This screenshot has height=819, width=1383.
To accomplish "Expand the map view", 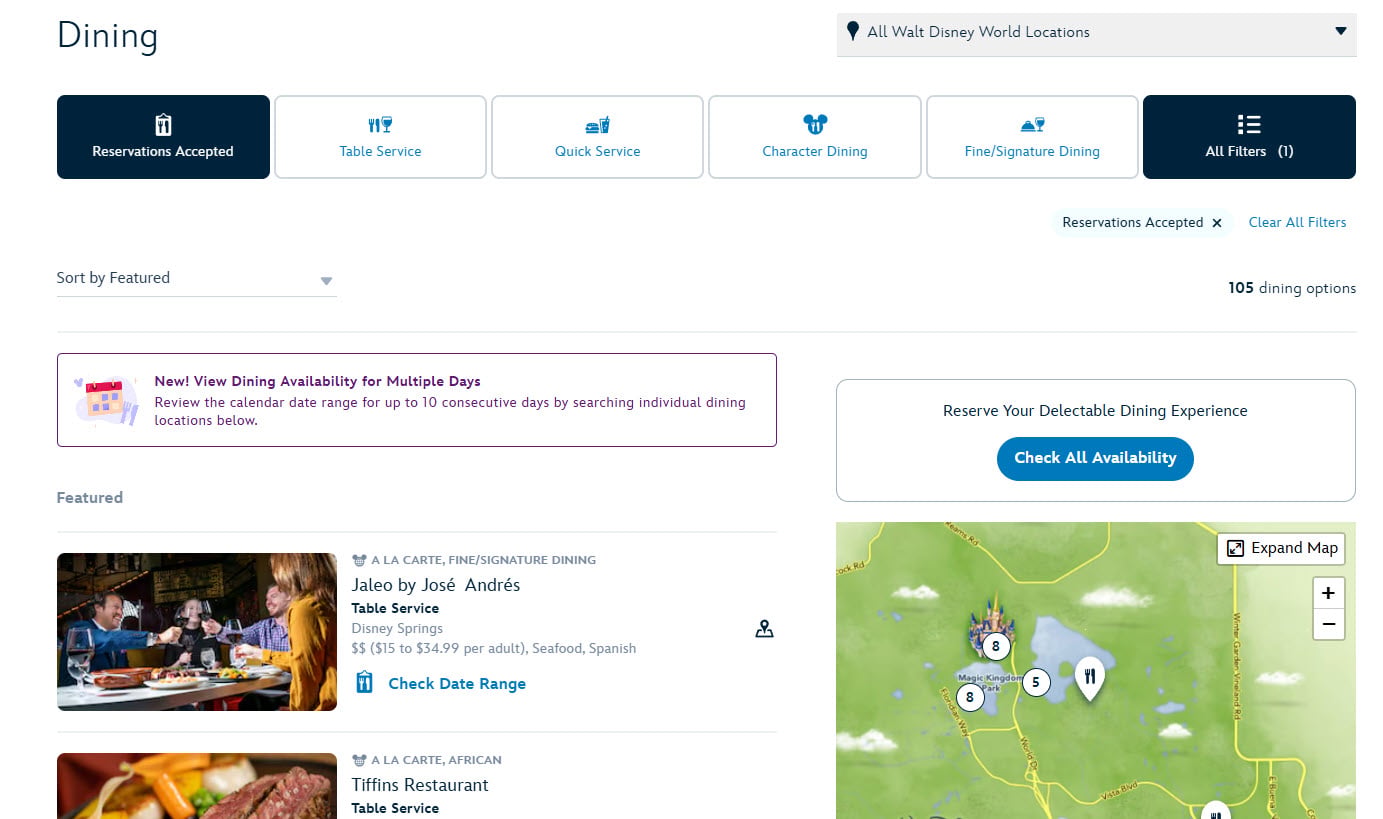I will pyautogui.click(x=1281, y=548).
